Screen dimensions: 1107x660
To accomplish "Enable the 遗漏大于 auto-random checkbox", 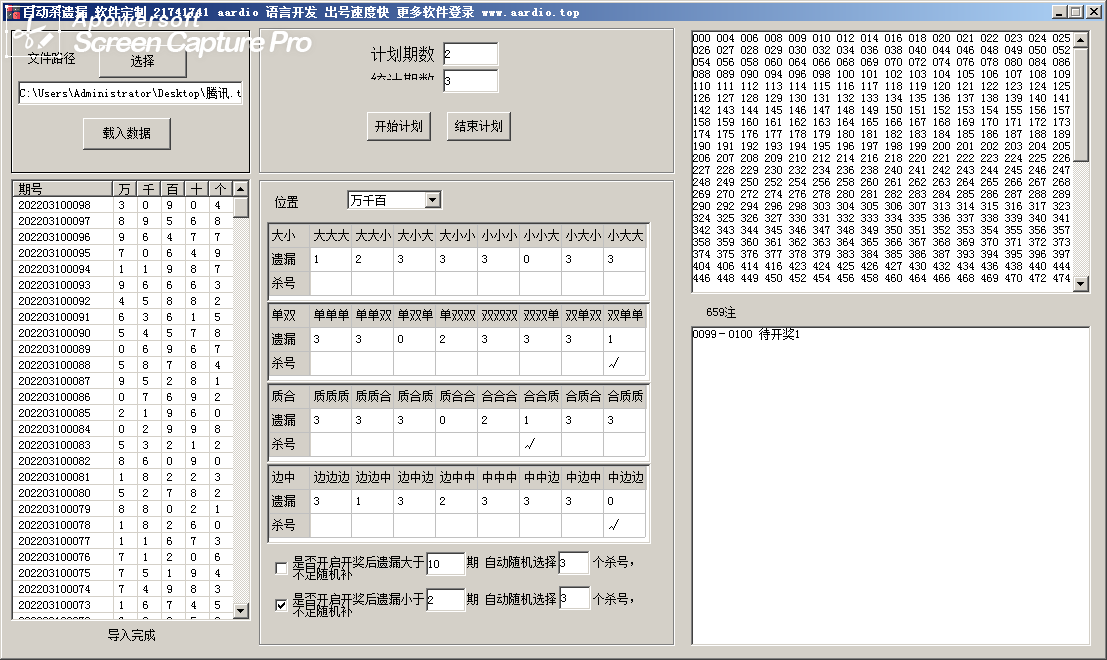I will point(281,568).
